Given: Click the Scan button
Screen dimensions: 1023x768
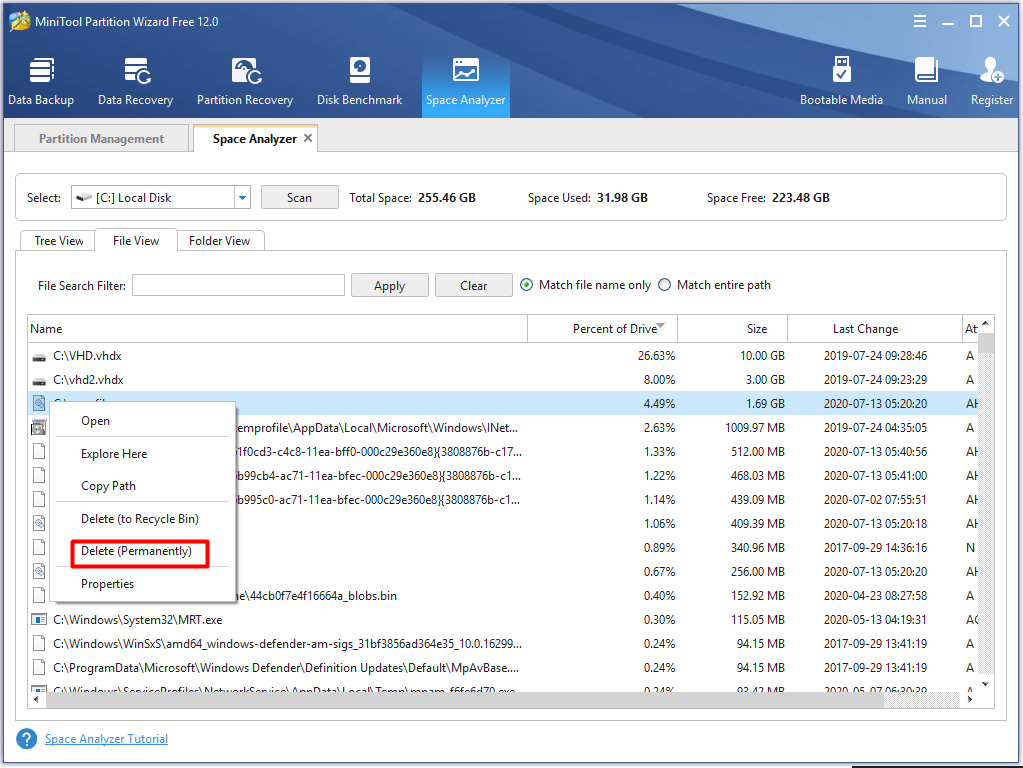Looking at the screenshot, I should 299,198.
